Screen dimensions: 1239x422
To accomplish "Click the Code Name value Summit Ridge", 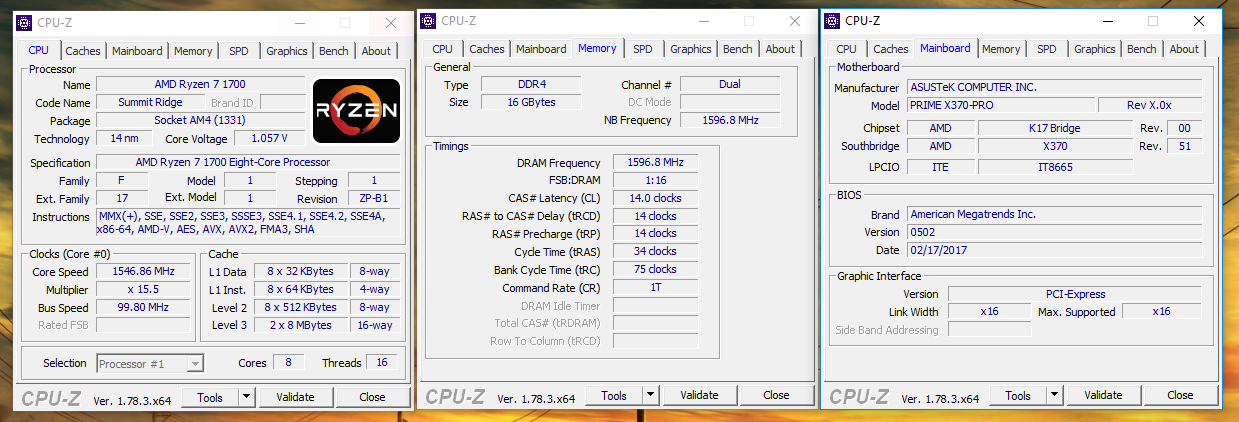I will tap(150, 102).
